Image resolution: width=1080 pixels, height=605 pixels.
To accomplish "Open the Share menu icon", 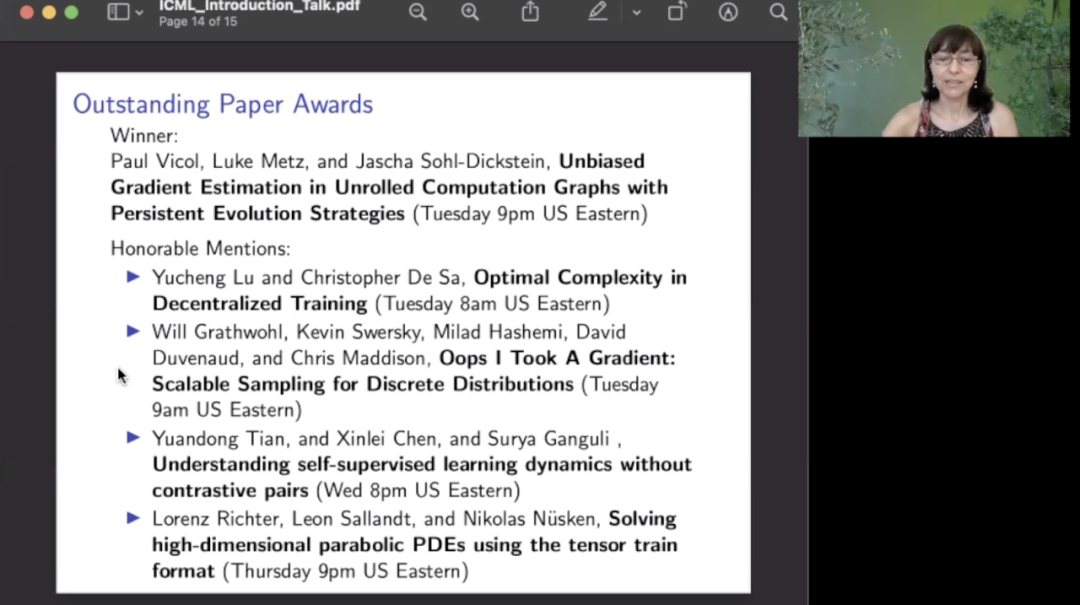I will tap(530, 11).
